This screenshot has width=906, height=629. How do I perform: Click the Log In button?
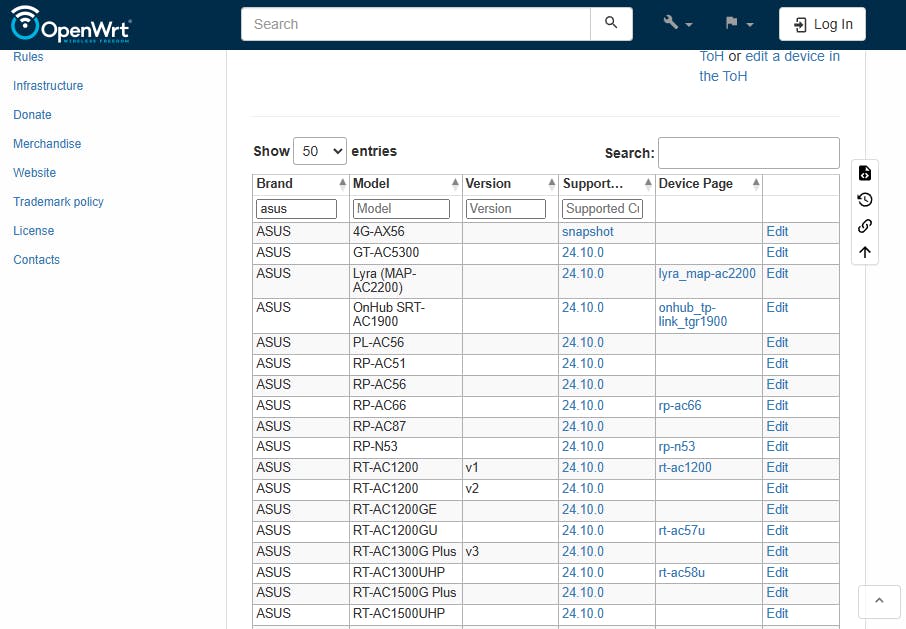[x=822, y=24]
